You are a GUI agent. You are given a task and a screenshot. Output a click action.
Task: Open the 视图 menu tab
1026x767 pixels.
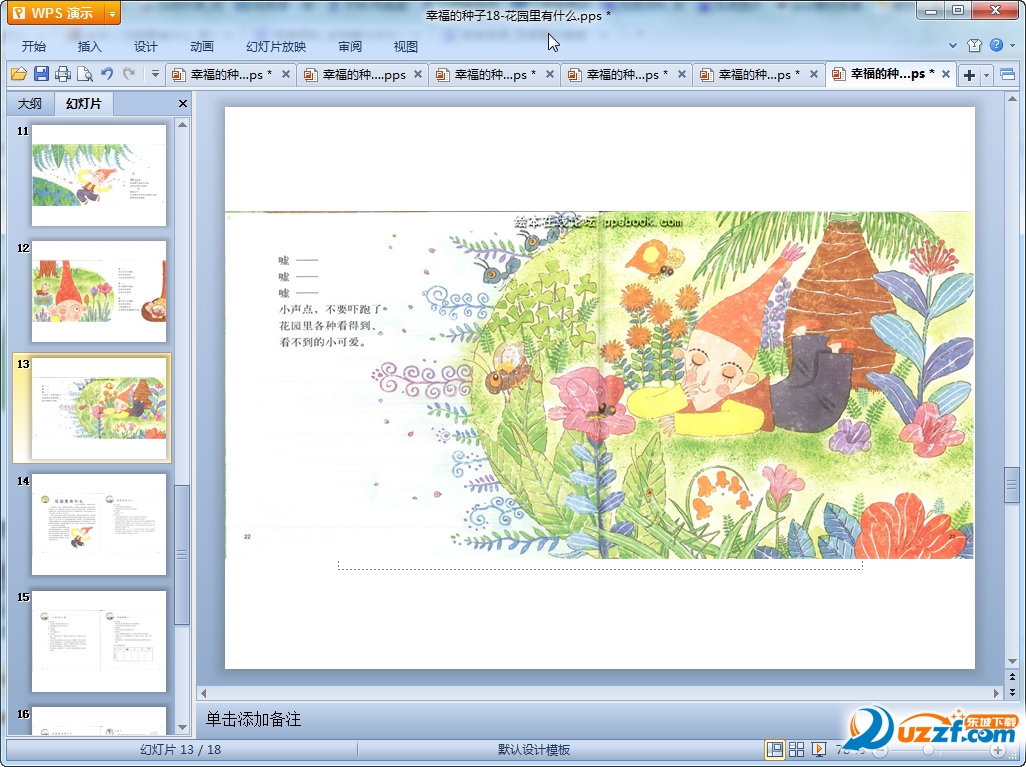pyautogui.click(x=406, y=46)
